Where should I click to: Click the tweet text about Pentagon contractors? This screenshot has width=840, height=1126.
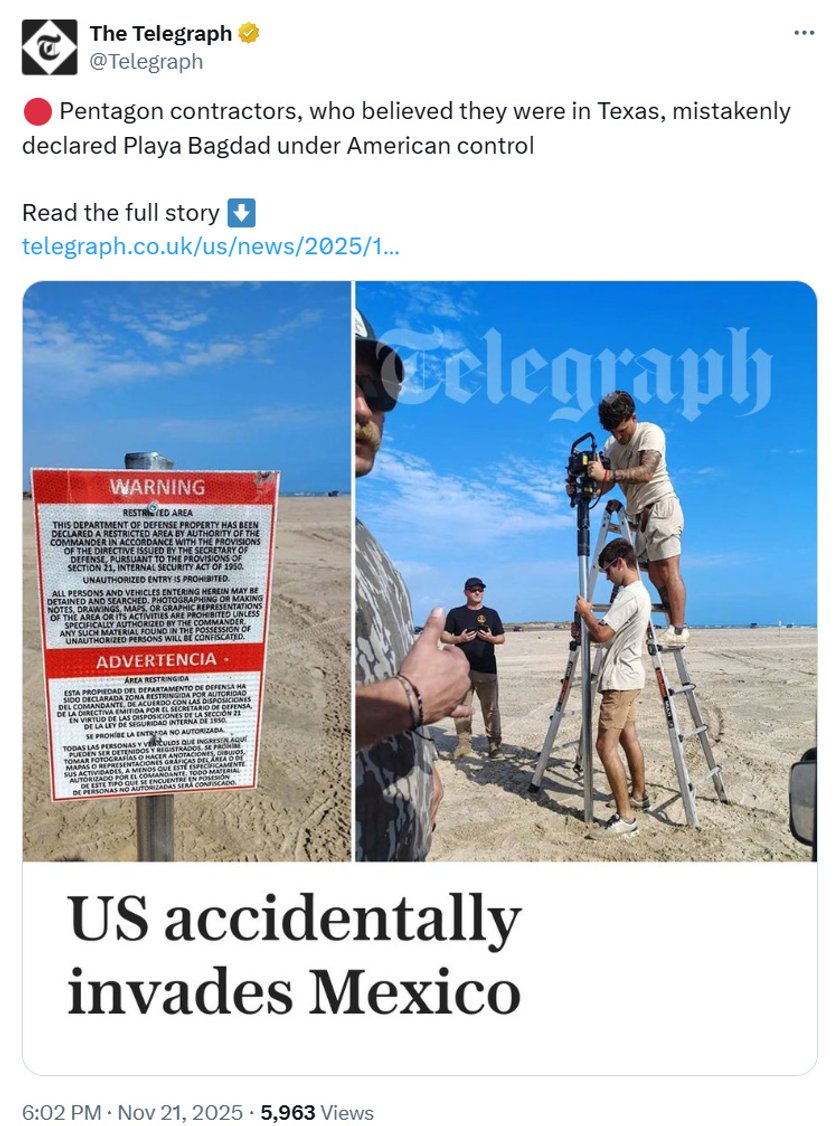pyautogui.click(x=406, y=129)
